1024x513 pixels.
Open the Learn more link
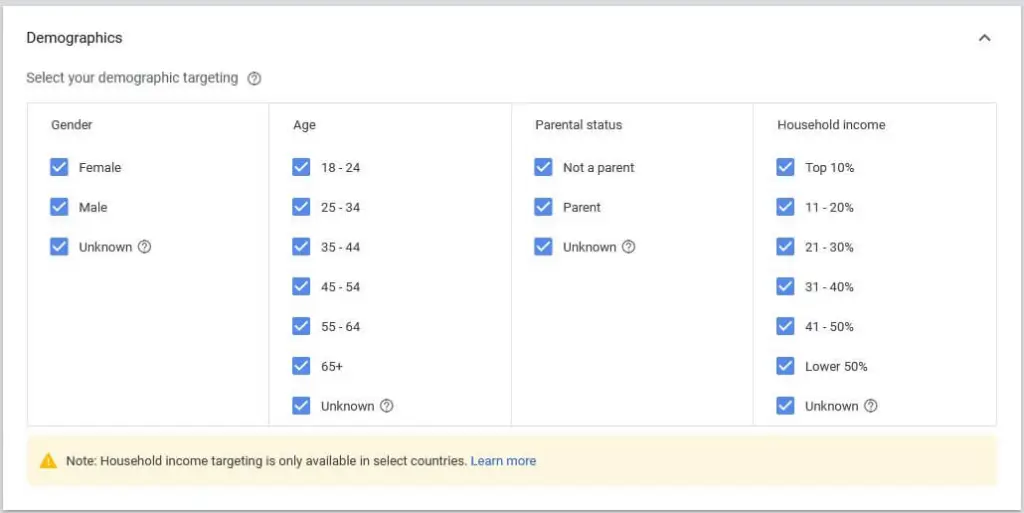coord(503,461)
